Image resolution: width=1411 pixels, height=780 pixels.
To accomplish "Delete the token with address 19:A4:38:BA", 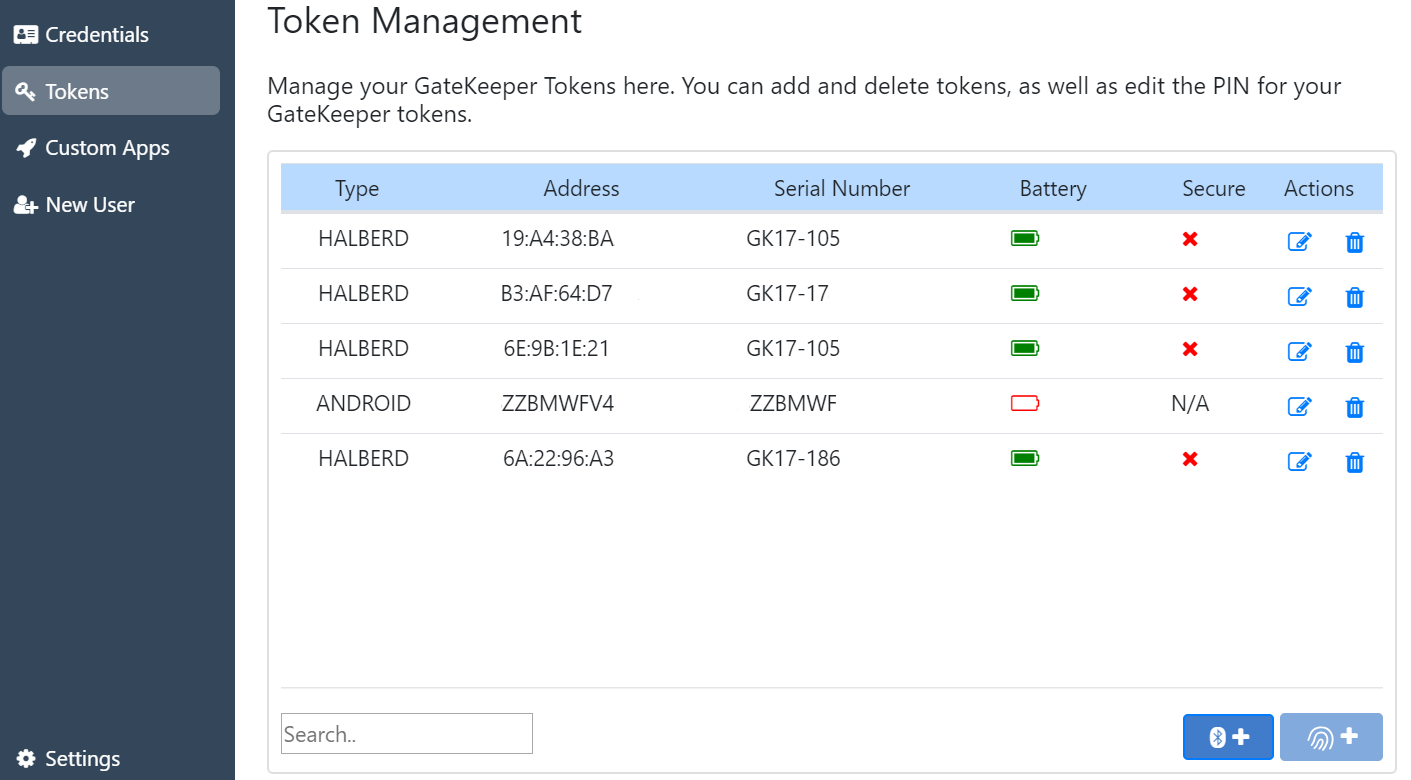I will pos(1354,242).
